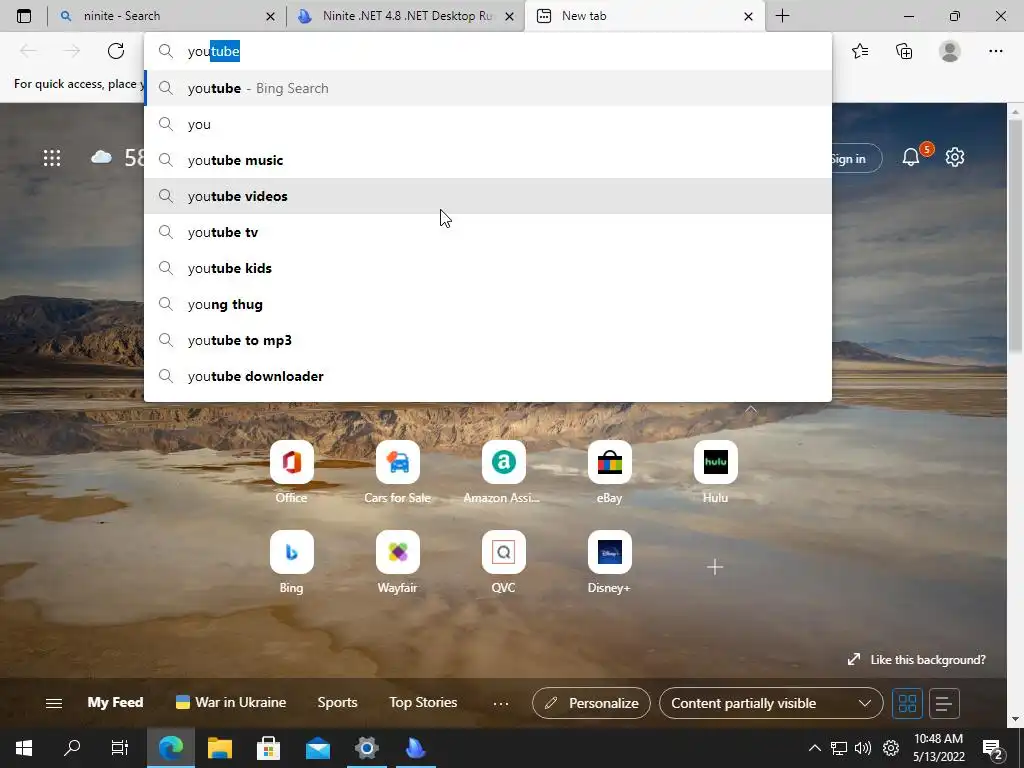Open Task View on the taskbar
The image size is (1024, 768).
point(120,748)
